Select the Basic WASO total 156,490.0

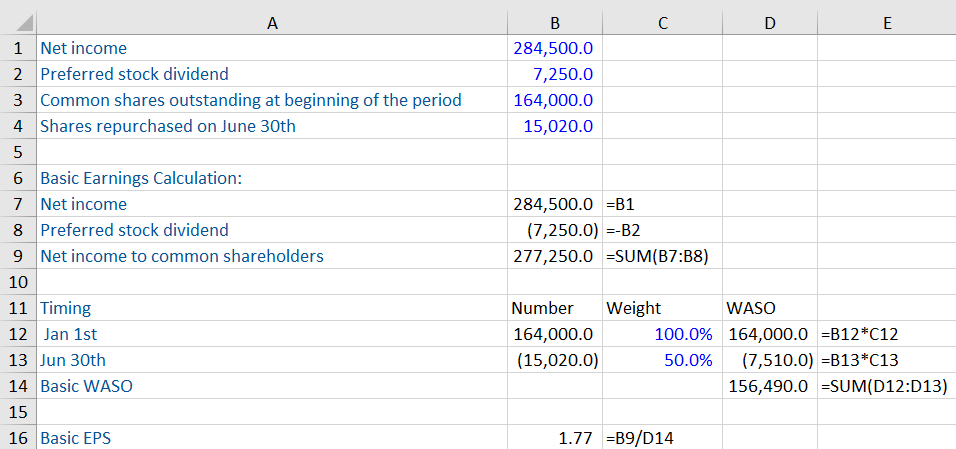768,386
